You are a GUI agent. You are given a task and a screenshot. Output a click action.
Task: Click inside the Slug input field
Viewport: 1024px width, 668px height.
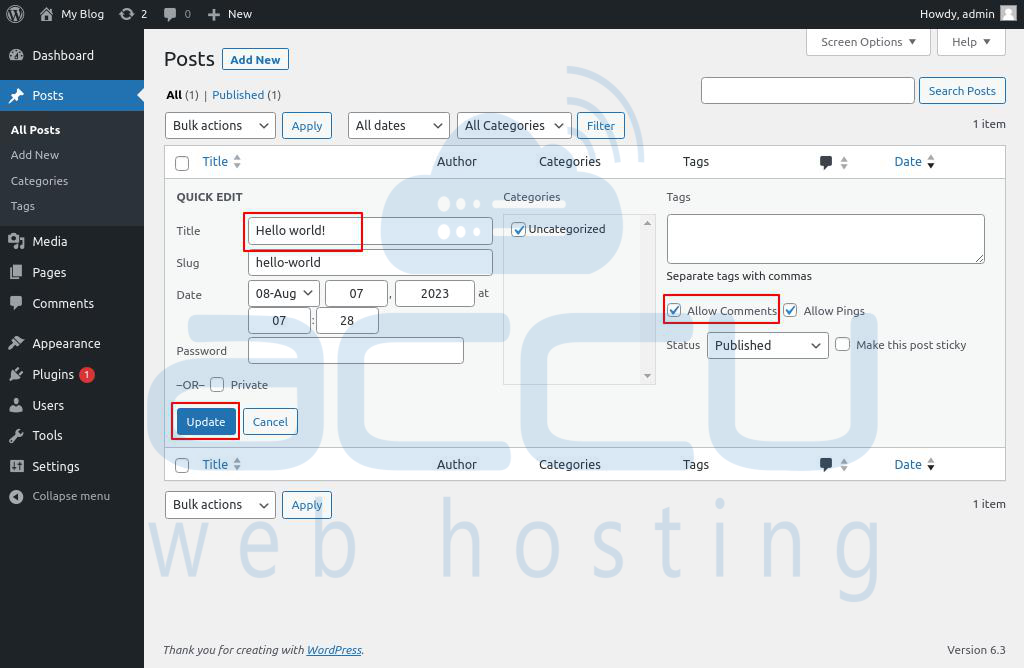(x=370, y=262)
